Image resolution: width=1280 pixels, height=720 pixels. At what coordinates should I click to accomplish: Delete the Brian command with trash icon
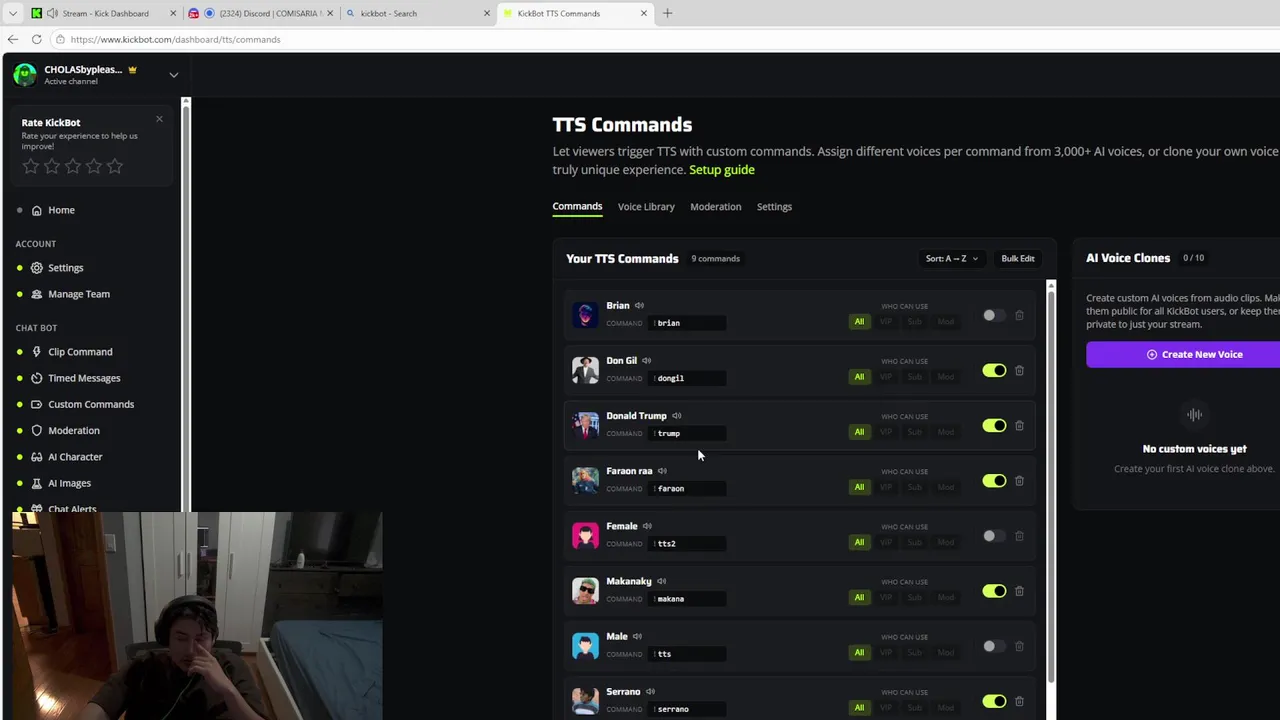pyautogui.click(x=1019, y=315)
